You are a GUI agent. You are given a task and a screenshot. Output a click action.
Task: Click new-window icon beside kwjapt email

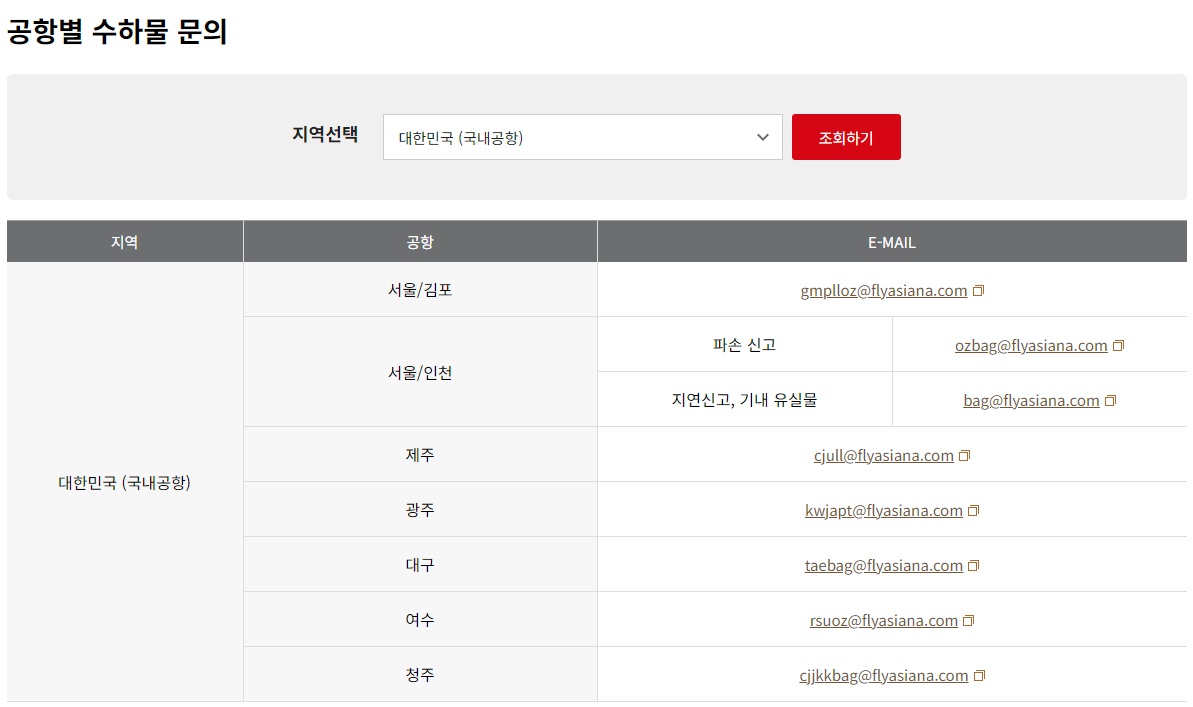[x=974, y=511]
